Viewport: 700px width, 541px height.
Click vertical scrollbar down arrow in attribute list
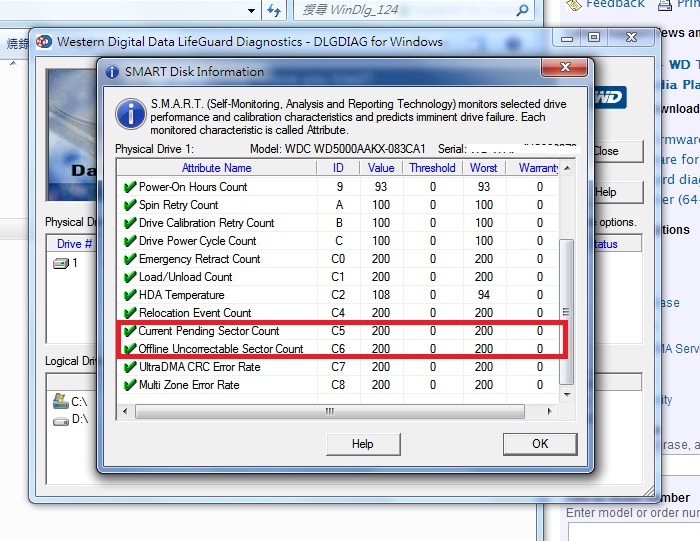click(x=567, y=395)
